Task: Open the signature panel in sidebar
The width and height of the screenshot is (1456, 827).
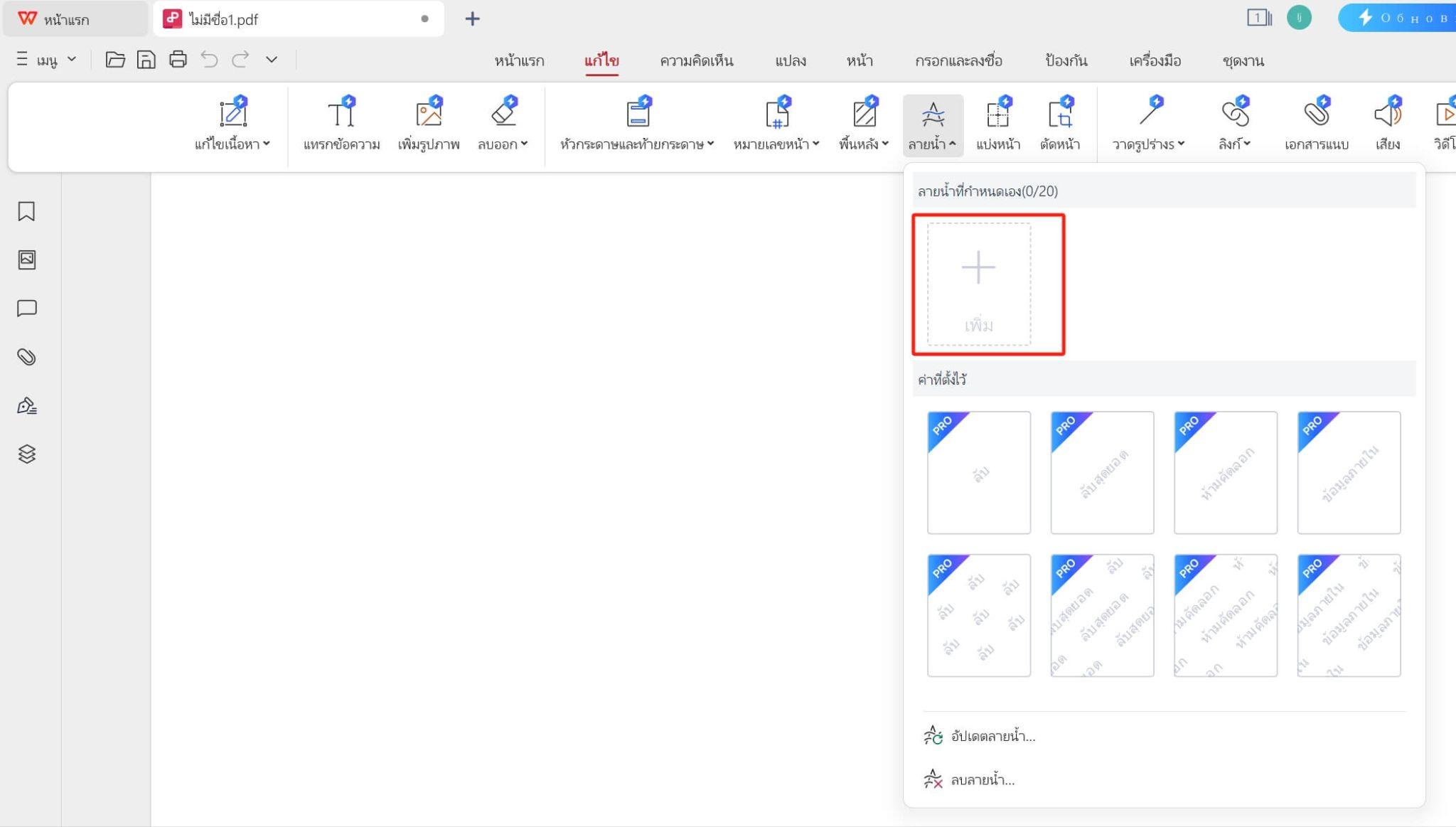Action: [x=26, y=405]
